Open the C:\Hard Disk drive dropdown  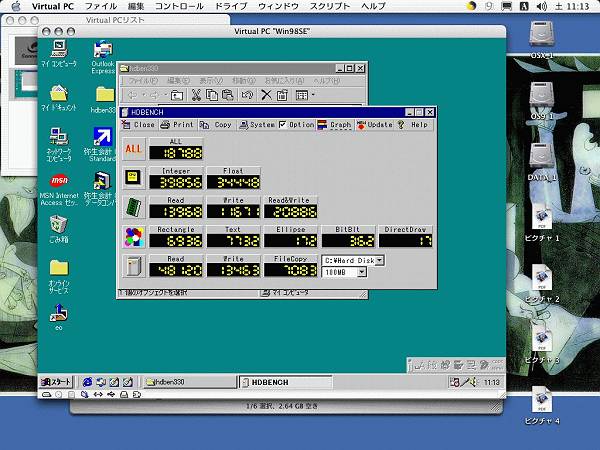coord(379,261)
